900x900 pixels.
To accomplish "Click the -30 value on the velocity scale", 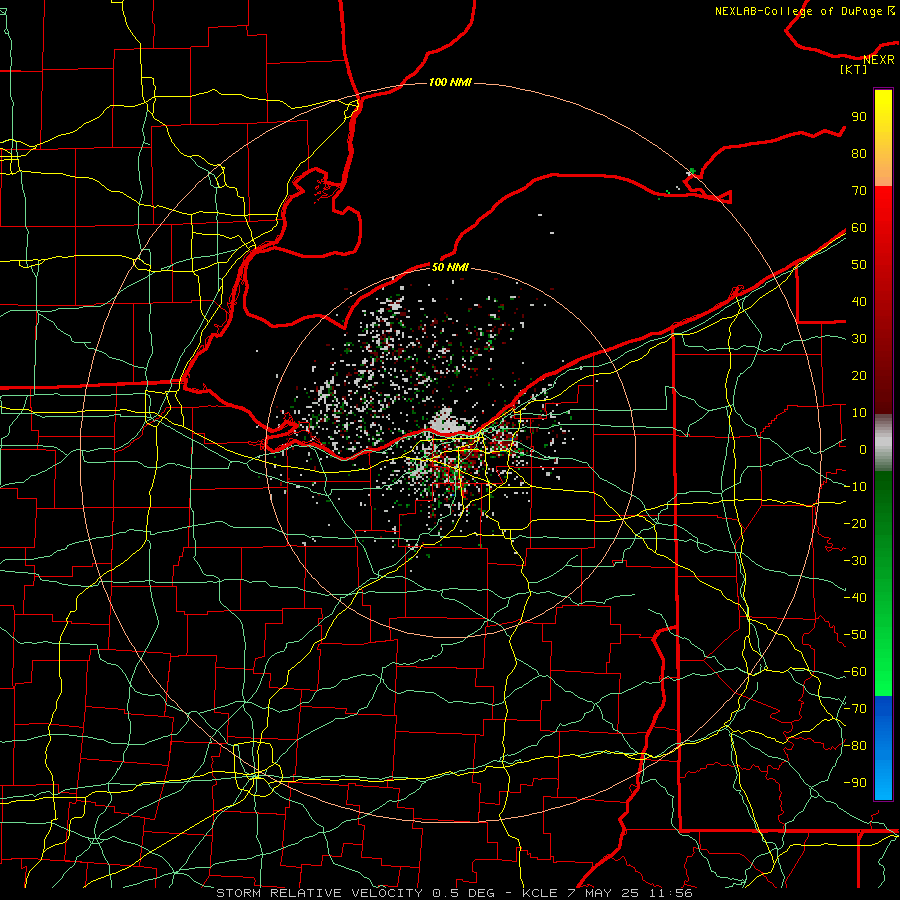I will coord(855,561).
